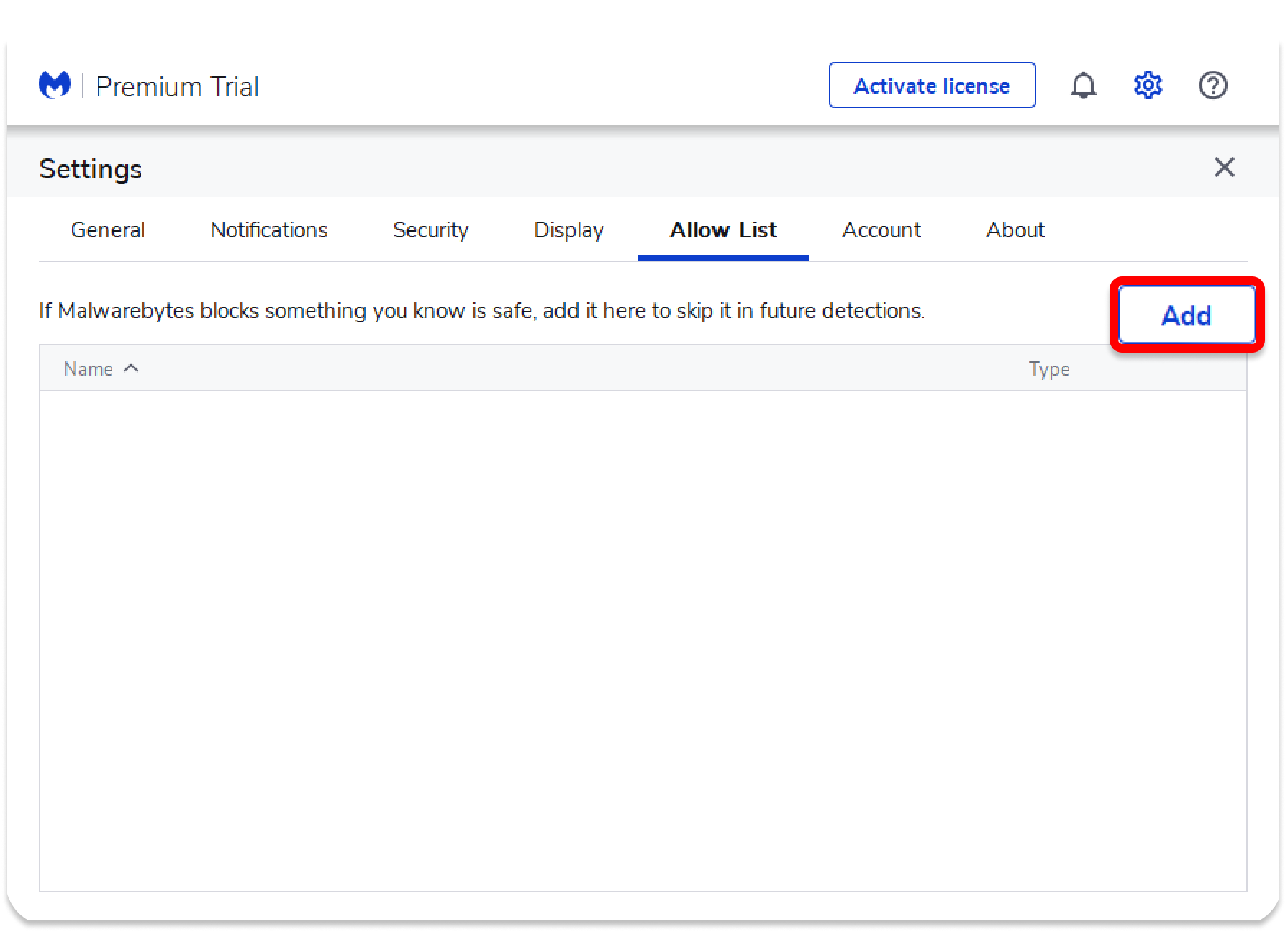This screenshot has height=937, width=1288.
Task: Open help via question mark icon
Action: (1212, 86)
